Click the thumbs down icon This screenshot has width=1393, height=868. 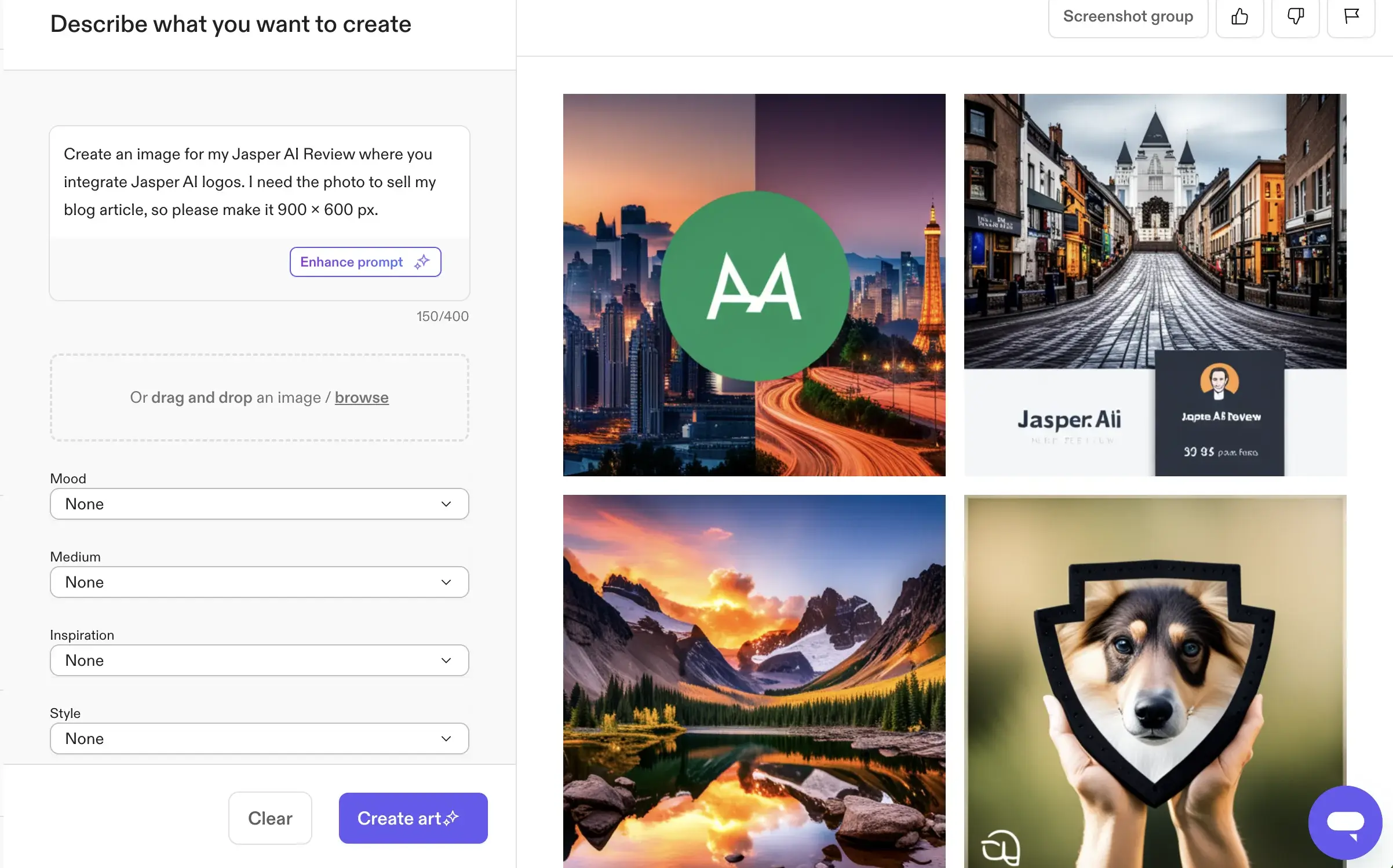click(1296, 15)
